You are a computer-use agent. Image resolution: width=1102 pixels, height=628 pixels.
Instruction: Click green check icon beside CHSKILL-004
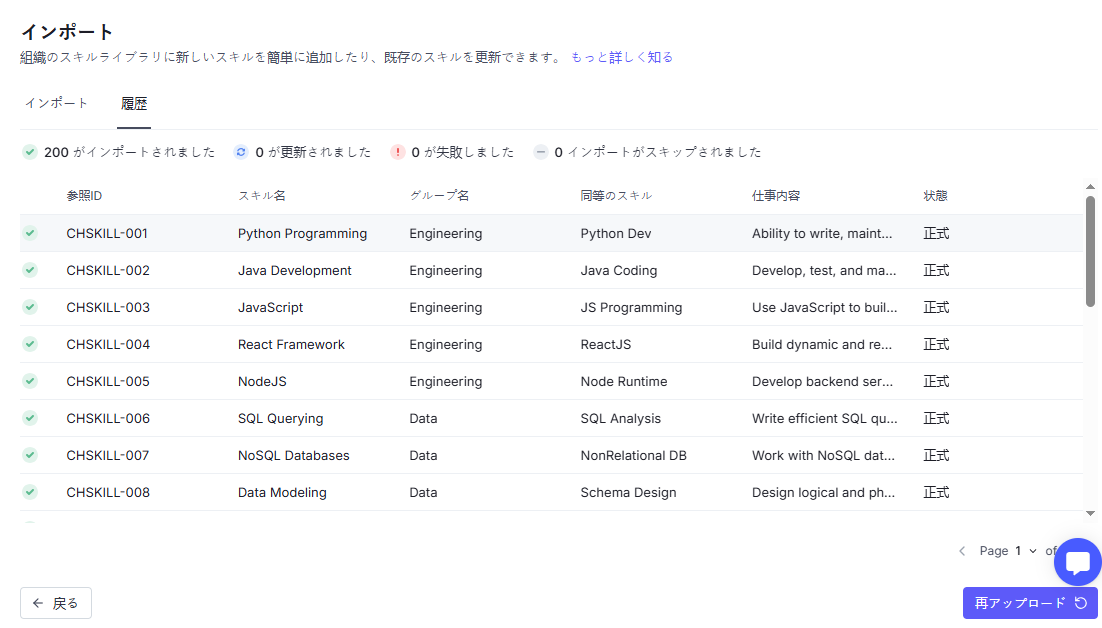click(x=30, y=344)
